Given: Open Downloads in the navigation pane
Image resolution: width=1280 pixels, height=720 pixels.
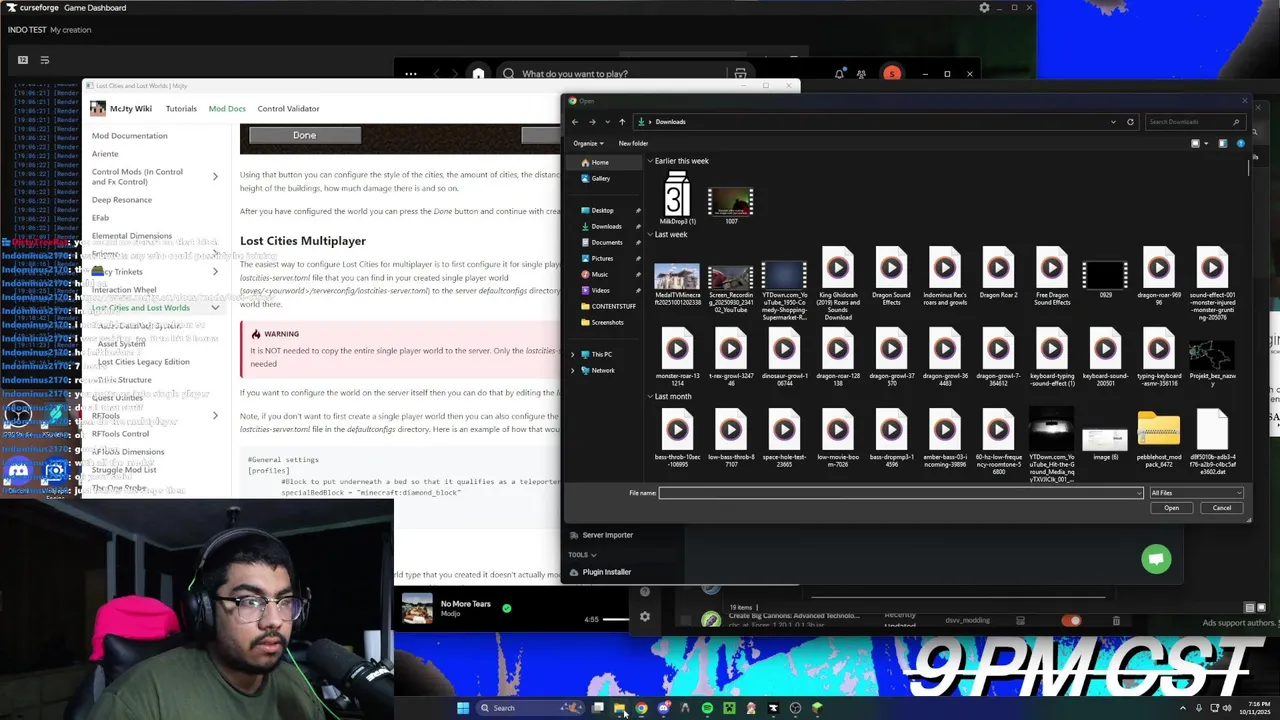Looking at the screenshot, I should [606, 226].
